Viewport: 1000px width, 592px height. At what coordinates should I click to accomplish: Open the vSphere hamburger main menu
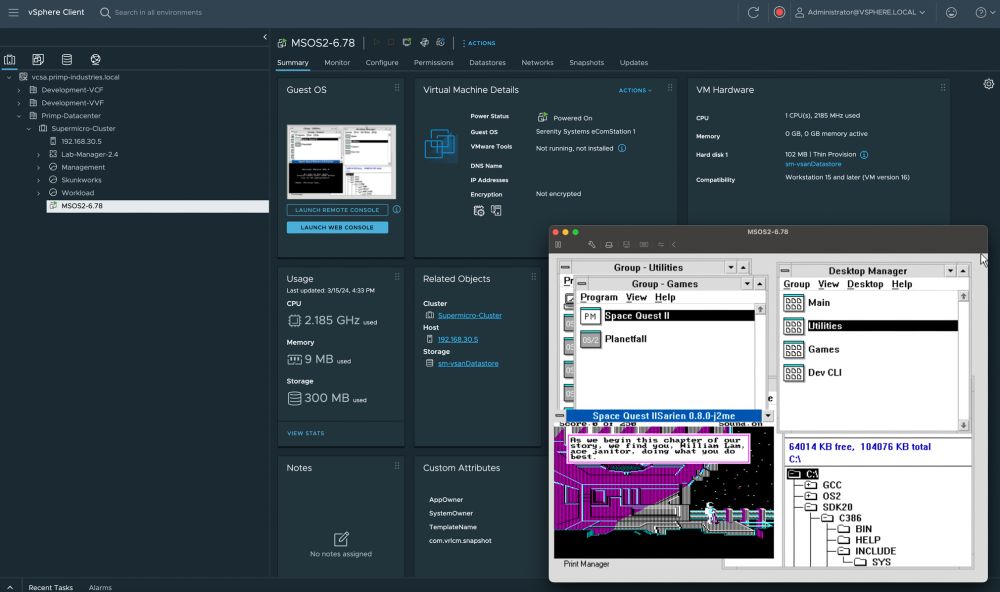tap(13, 12)
